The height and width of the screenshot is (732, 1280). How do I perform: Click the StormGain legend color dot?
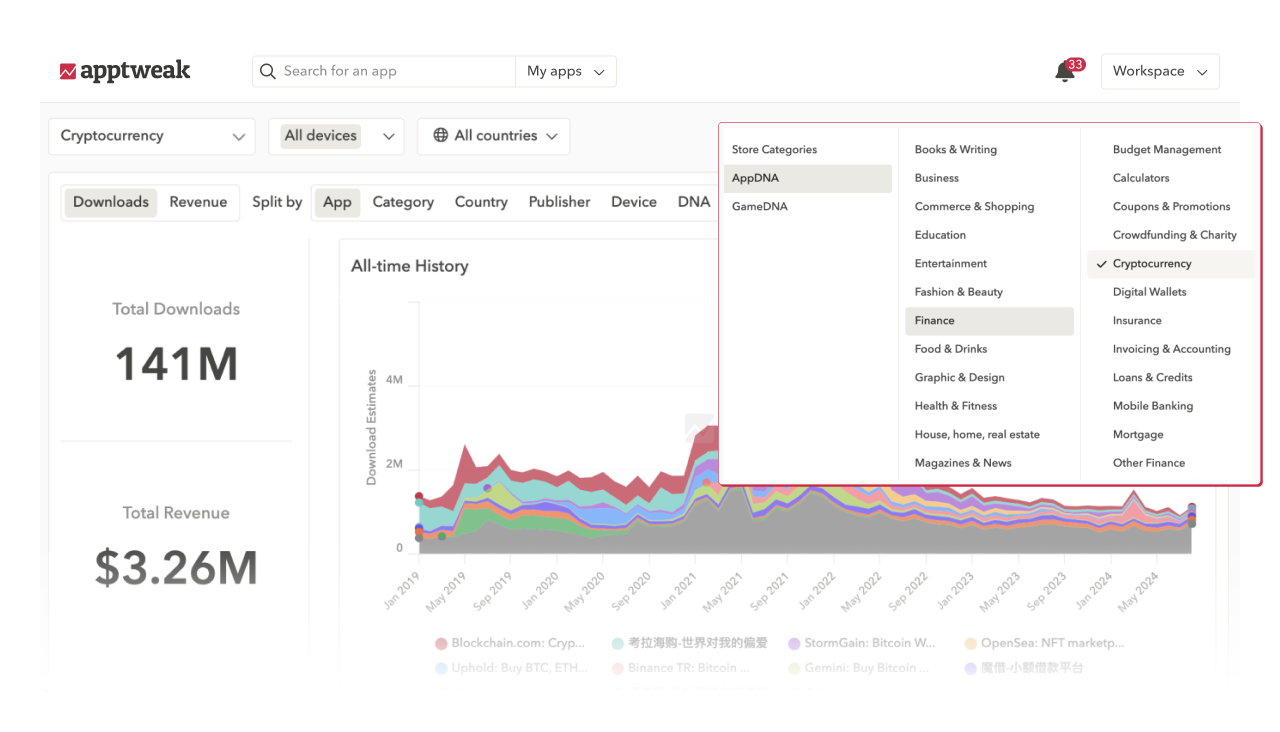pyautogui.click(x=794, y=644)
